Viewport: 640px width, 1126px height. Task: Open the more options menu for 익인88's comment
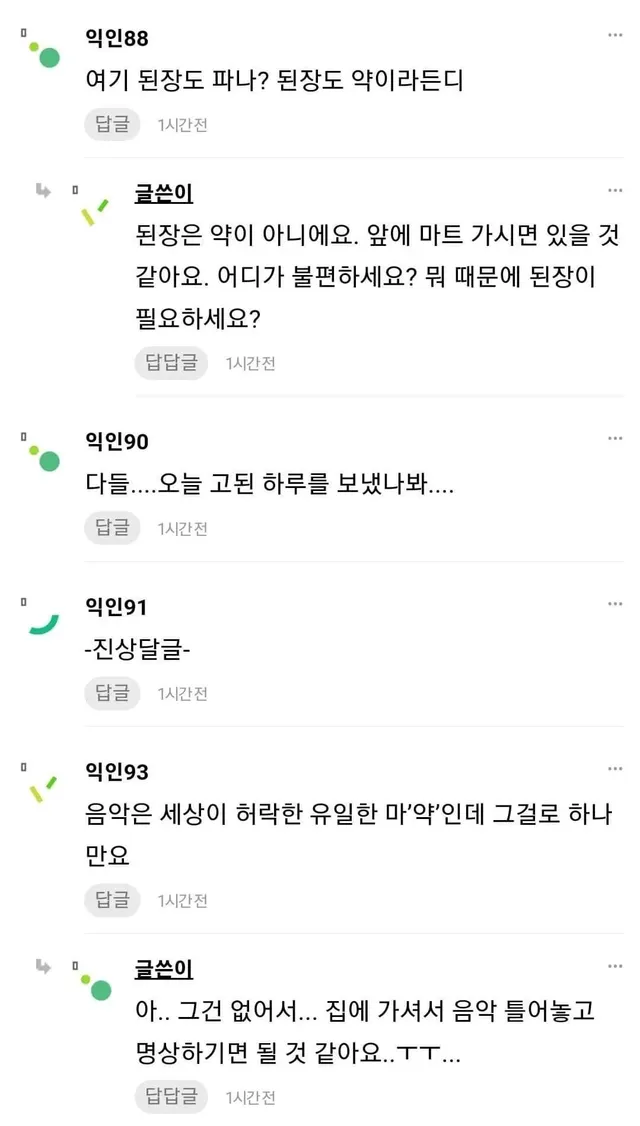(x=615, y=35)
